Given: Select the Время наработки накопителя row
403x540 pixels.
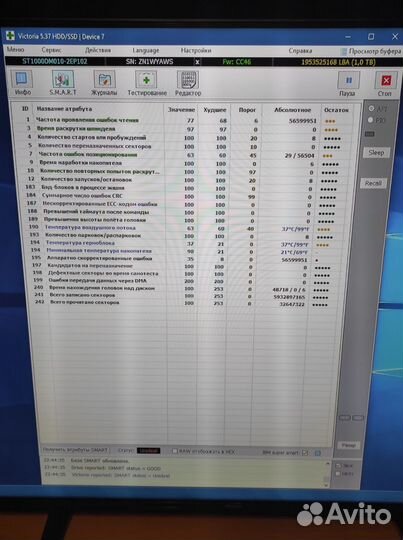Looking at the screenshot, I should [184, 163].
